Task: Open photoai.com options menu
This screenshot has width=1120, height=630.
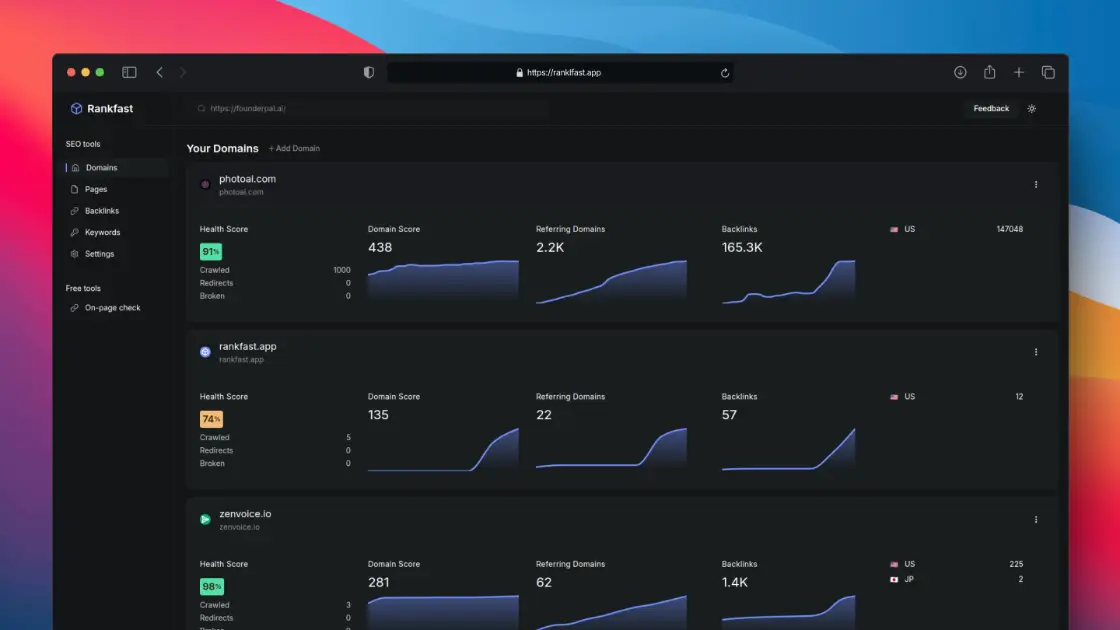Action: point(1036,184)
